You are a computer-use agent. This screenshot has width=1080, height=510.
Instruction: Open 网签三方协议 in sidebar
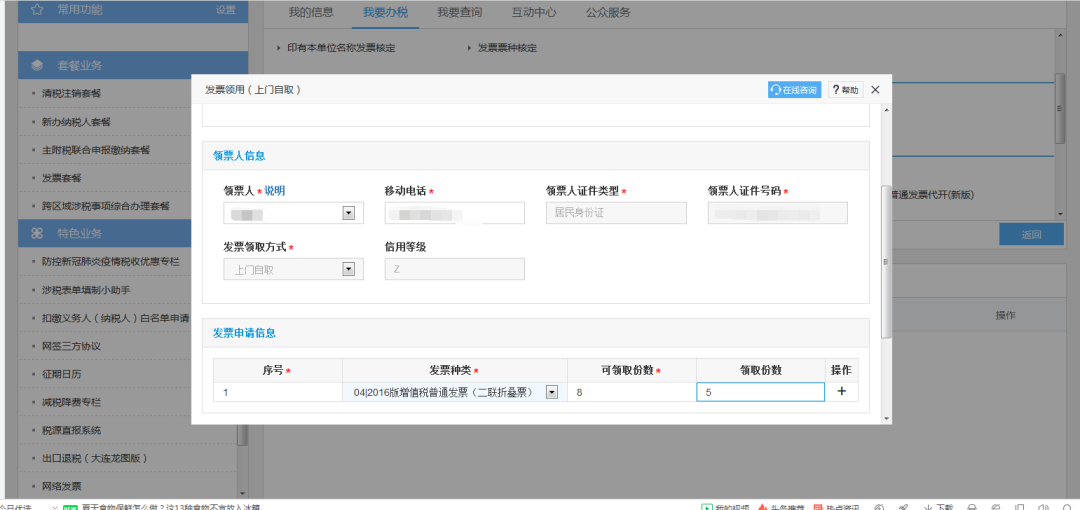tap(71, 346)
